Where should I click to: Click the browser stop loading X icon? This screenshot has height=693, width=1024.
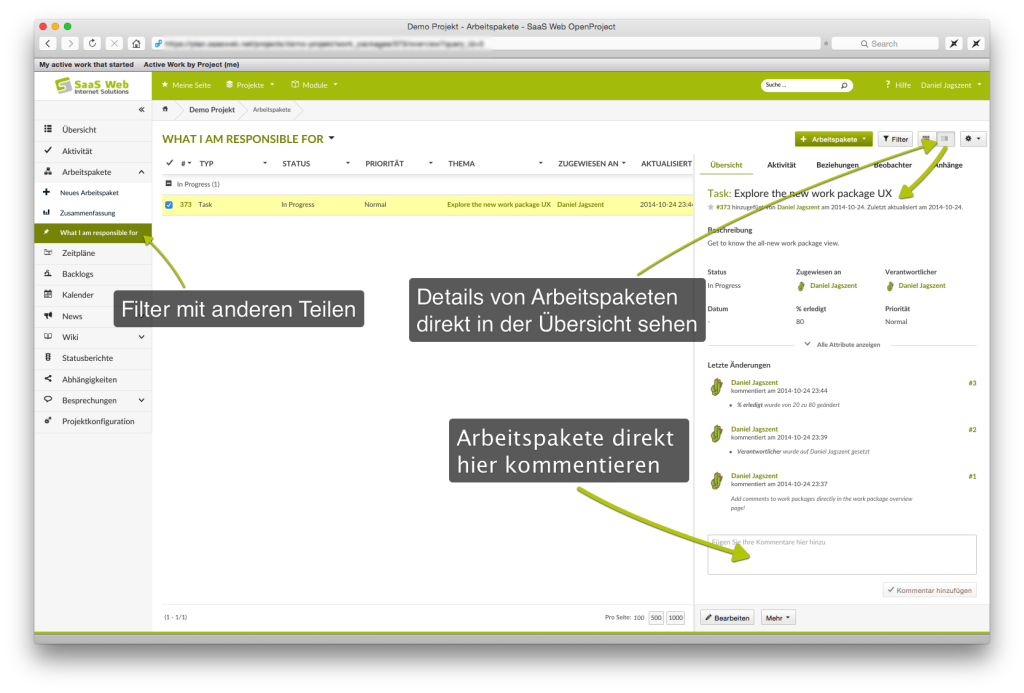[x=114, y=43]
